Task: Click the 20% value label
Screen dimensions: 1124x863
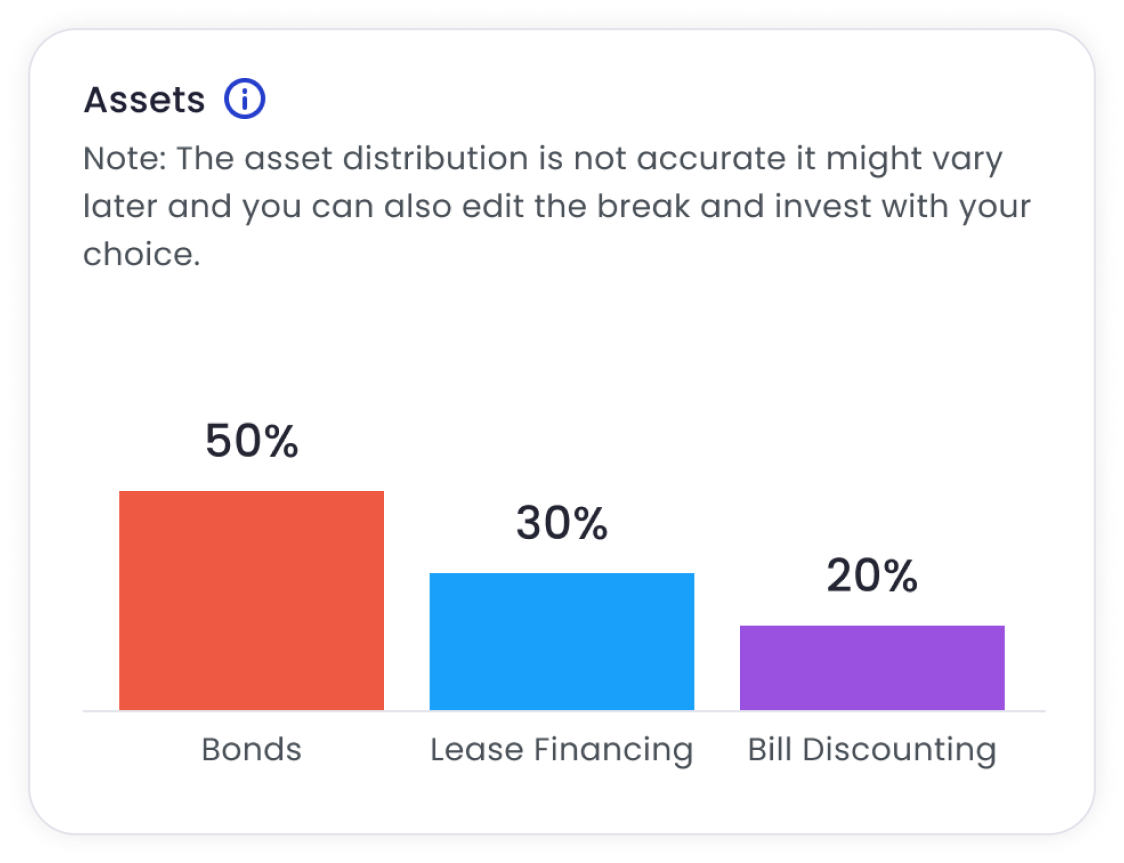Action: (872, 577)
